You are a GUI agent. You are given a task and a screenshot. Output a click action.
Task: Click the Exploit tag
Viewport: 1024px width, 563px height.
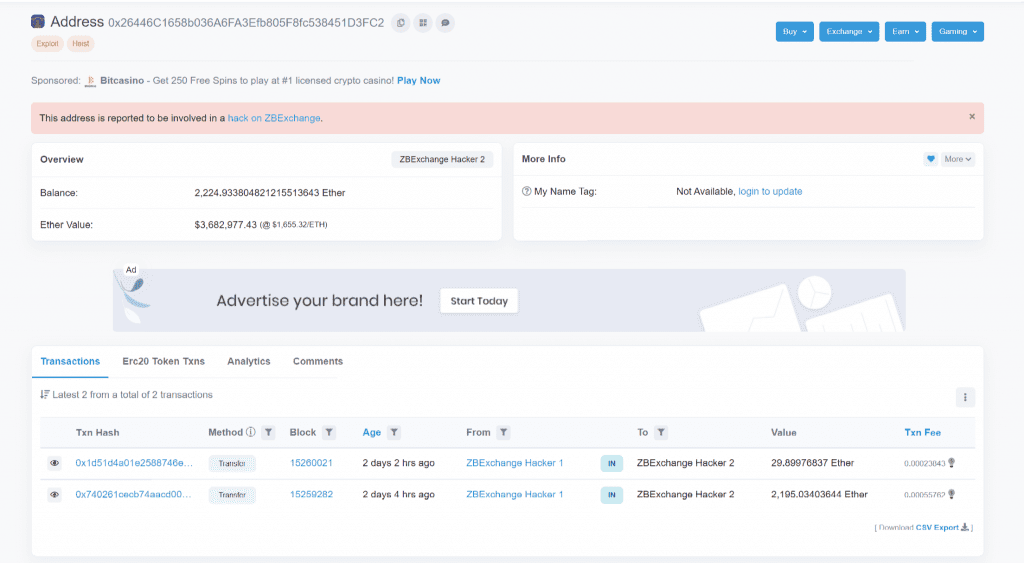tap(47, 44)
